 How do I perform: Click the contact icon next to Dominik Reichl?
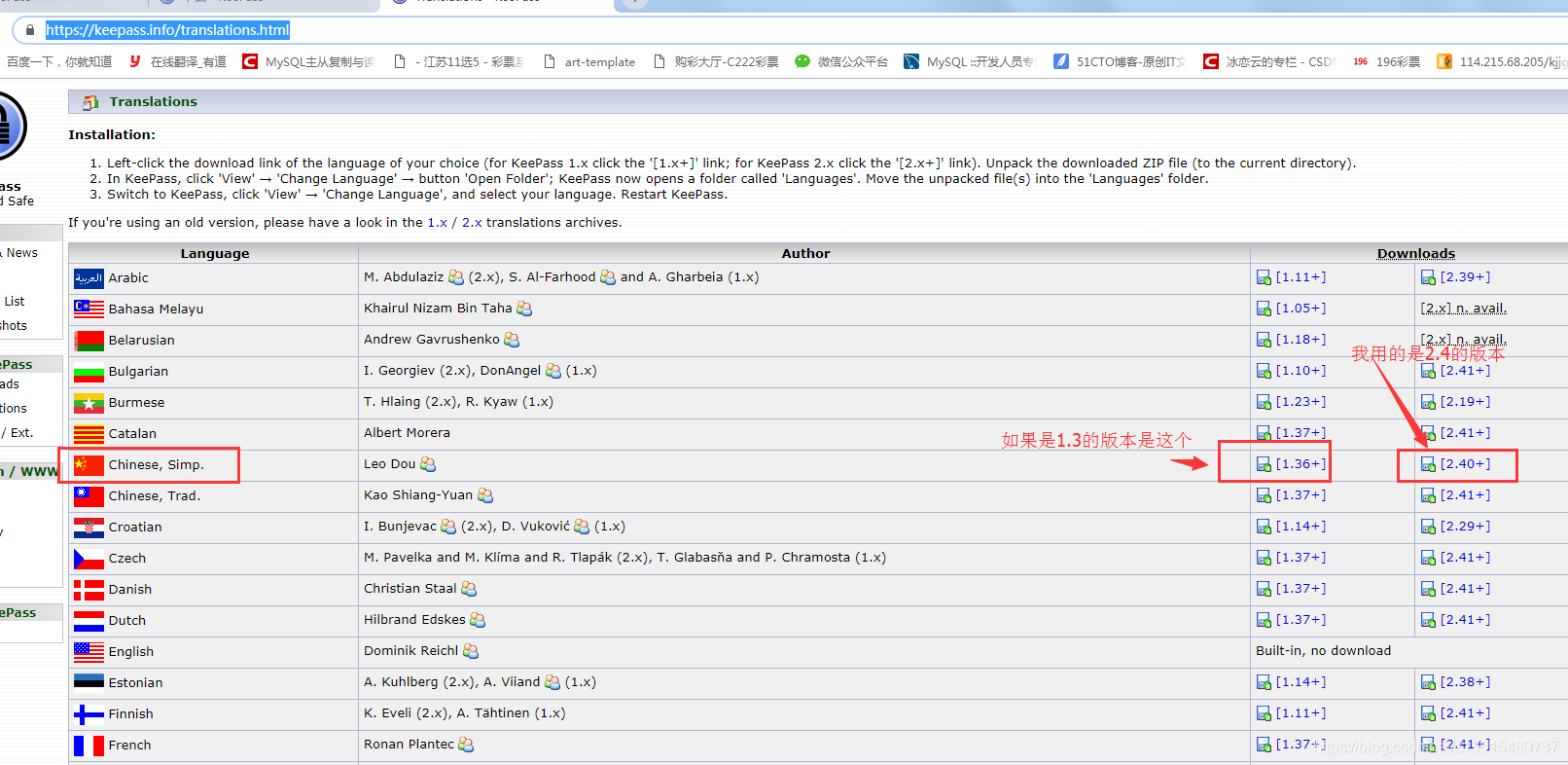pyautogui.click(x=471, y=651)
